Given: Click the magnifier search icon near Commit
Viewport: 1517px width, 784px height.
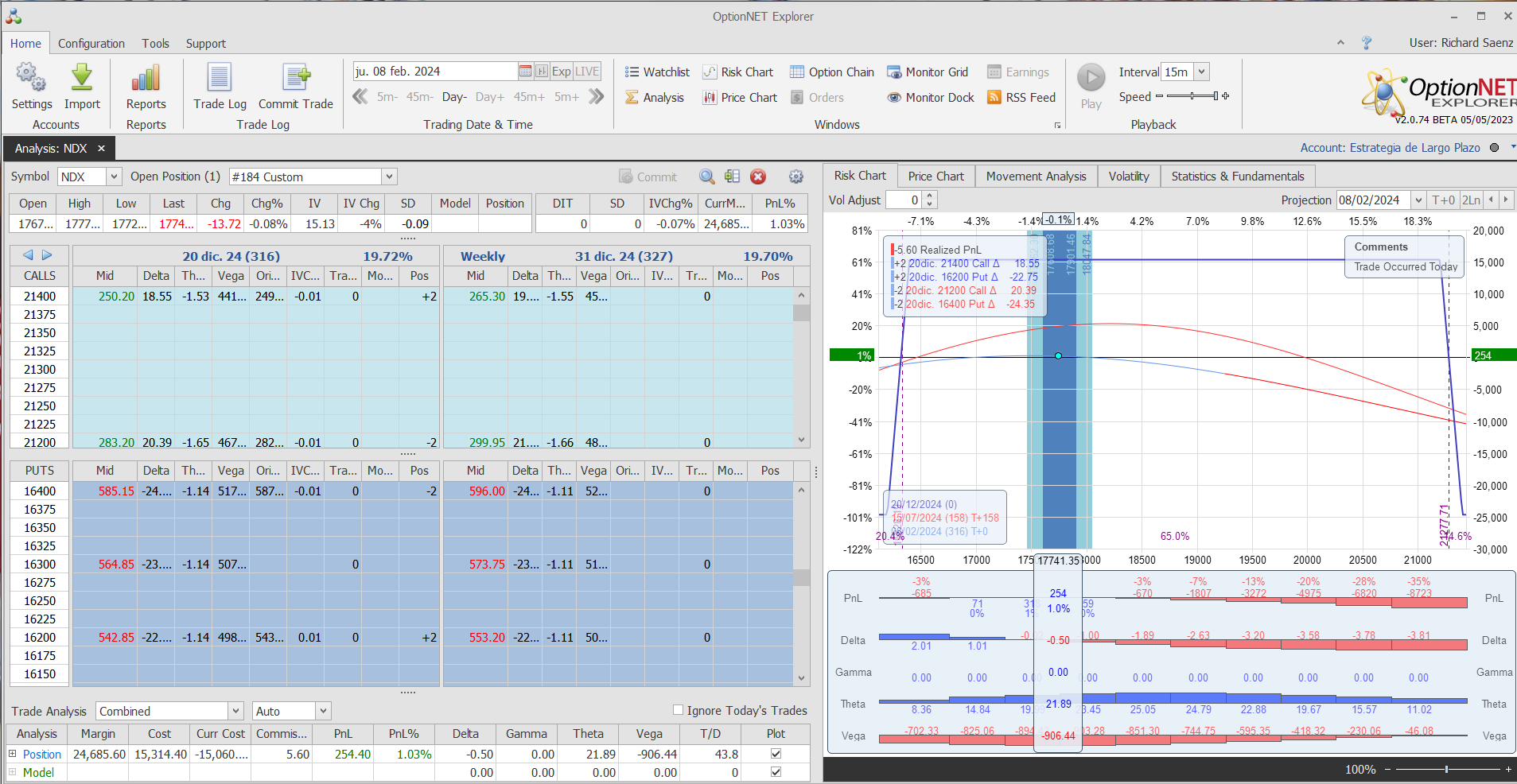Looking at the screenshot, I should (x=706, y=177).
